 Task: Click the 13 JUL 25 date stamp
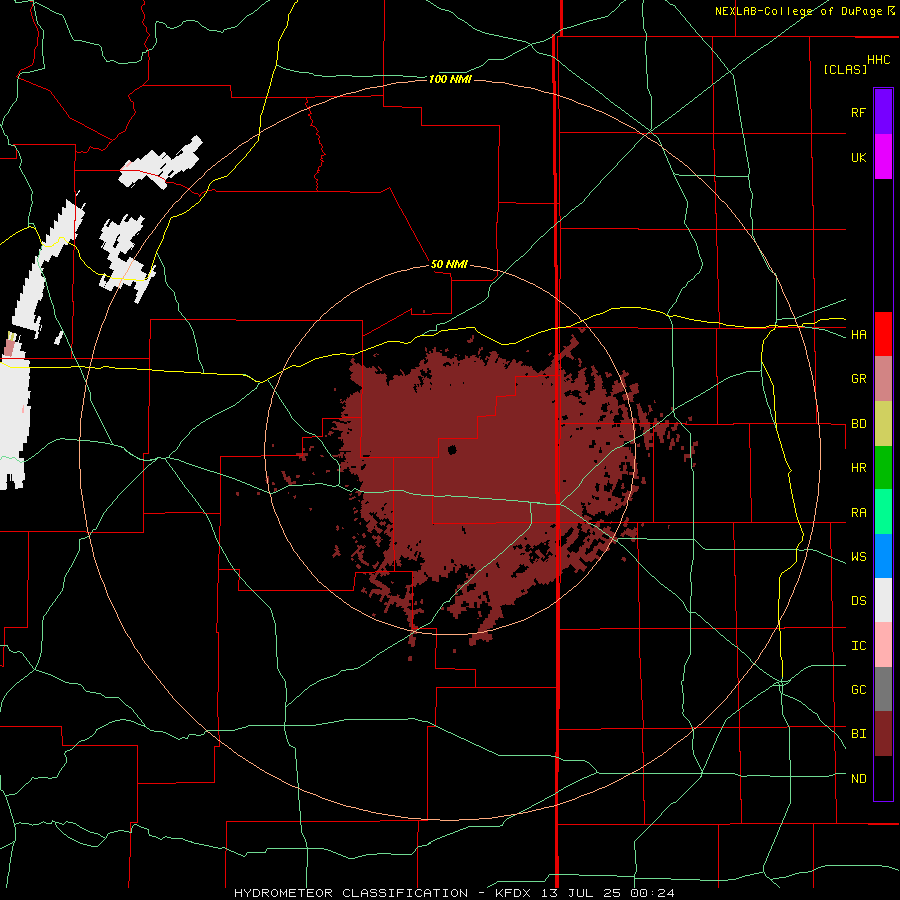581,893
